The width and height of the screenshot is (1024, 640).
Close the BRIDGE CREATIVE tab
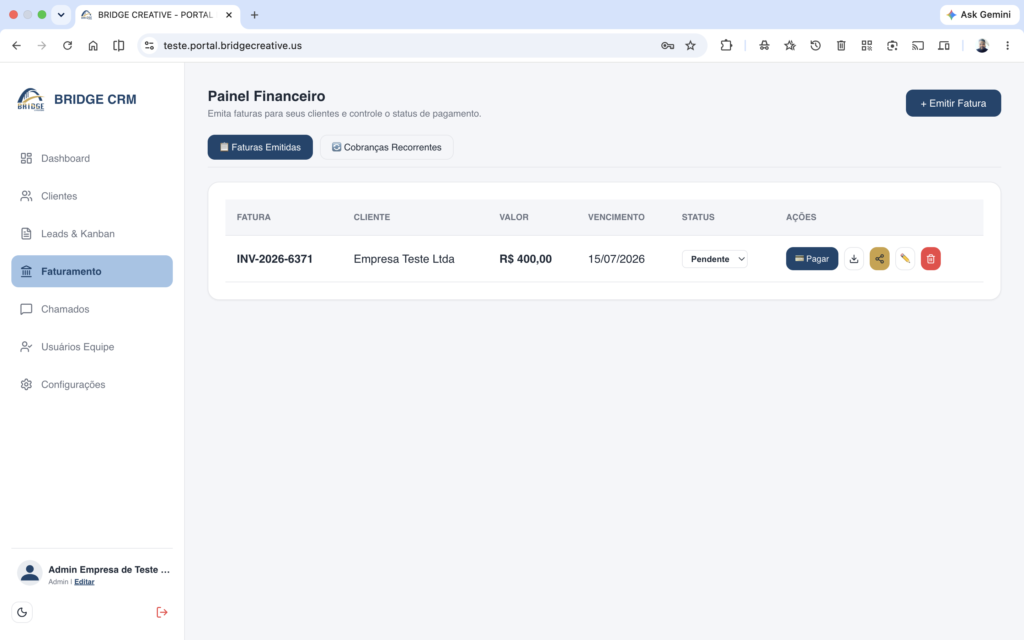[x=229, y=14]
